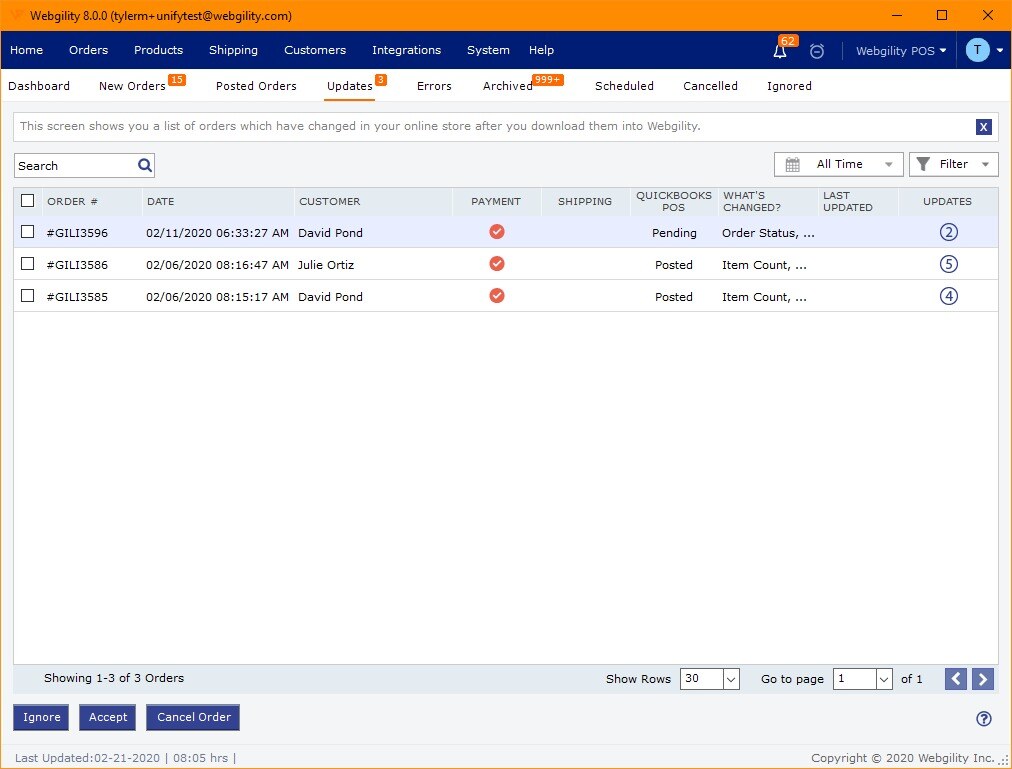The width and height of the screenshot is (1012, 769).
Task: Click the Ignore button
Action: click(x=41, y=717)
